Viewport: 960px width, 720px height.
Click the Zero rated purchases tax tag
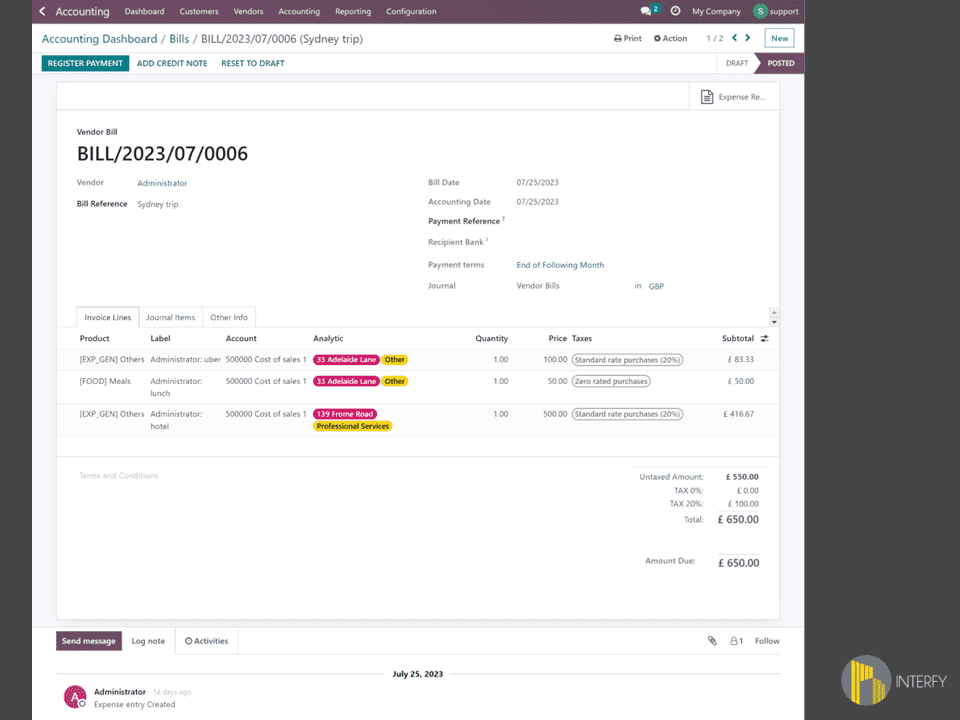[611, 381]
